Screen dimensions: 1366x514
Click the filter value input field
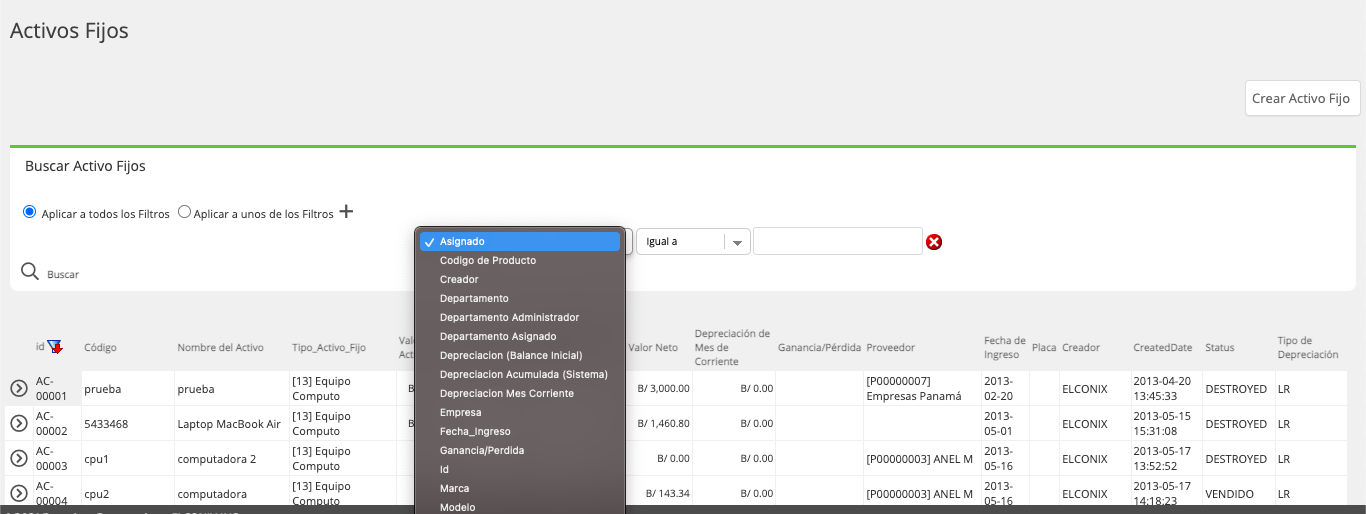(x=837, y=241)
